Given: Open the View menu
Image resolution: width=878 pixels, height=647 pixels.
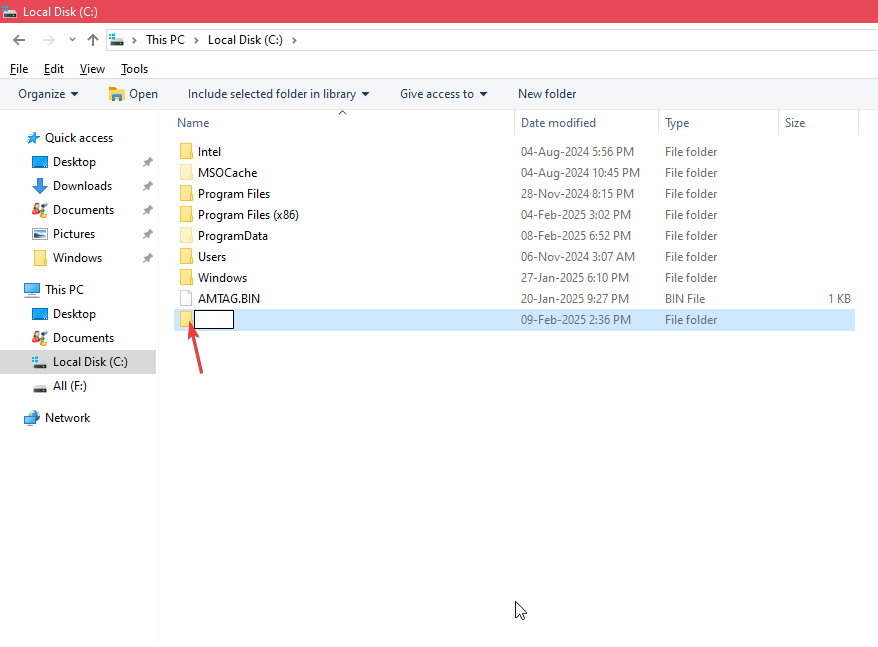Looking at the screenshot, I should point(92,69).
